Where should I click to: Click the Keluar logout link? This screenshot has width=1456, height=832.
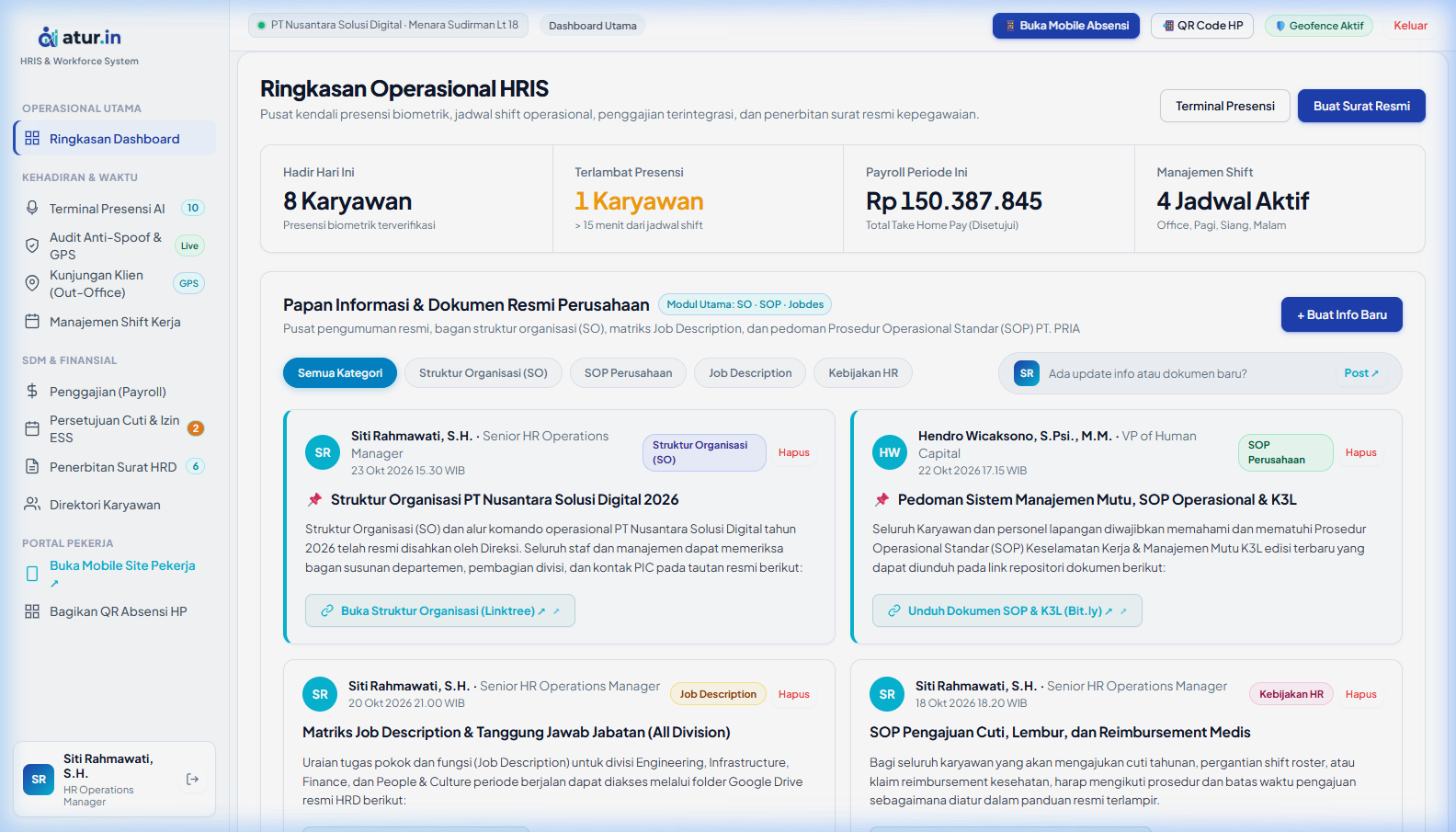[x=1410, y=26]
